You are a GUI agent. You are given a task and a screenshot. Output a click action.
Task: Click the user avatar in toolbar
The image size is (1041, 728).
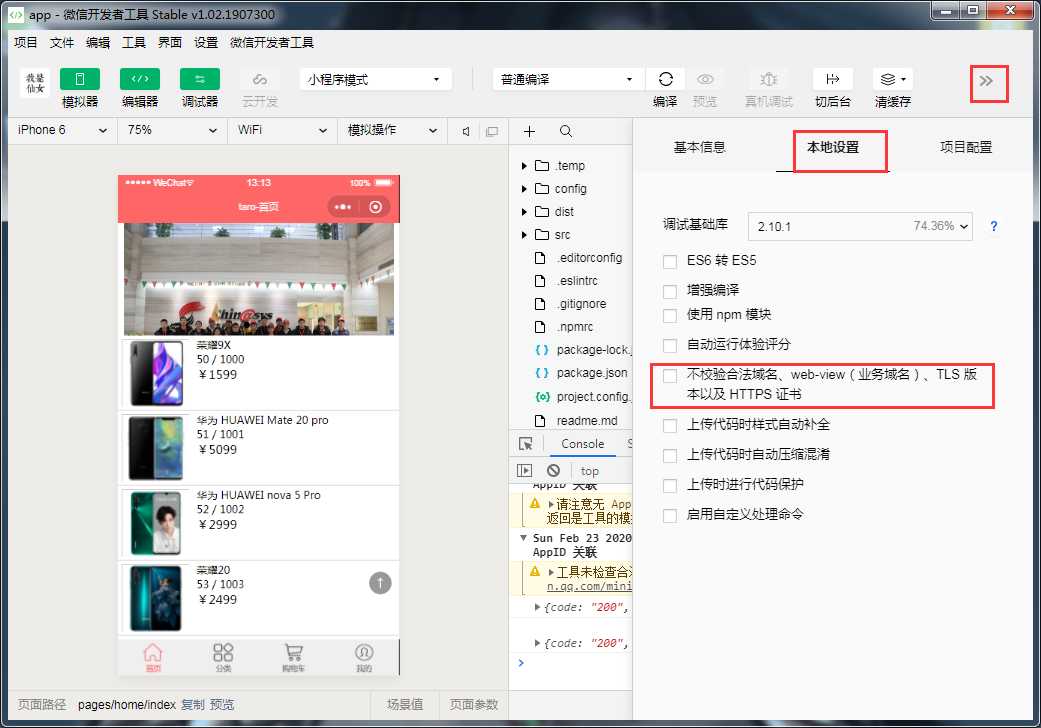35,83
